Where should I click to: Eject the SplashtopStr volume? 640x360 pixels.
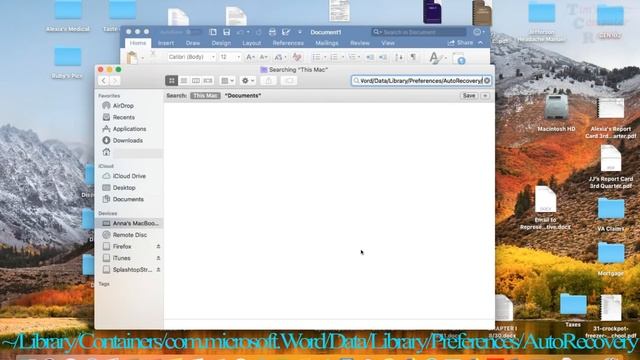(x=158, y=270)
